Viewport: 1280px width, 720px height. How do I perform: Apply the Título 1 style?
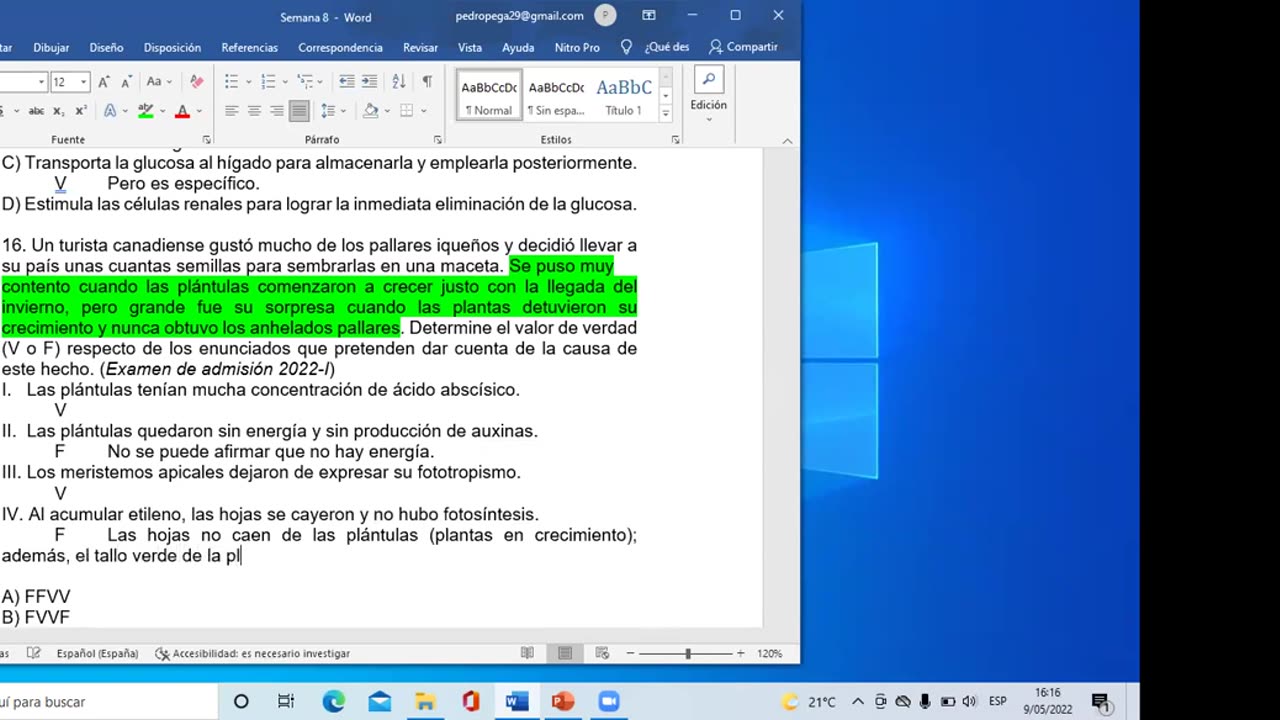624,96
